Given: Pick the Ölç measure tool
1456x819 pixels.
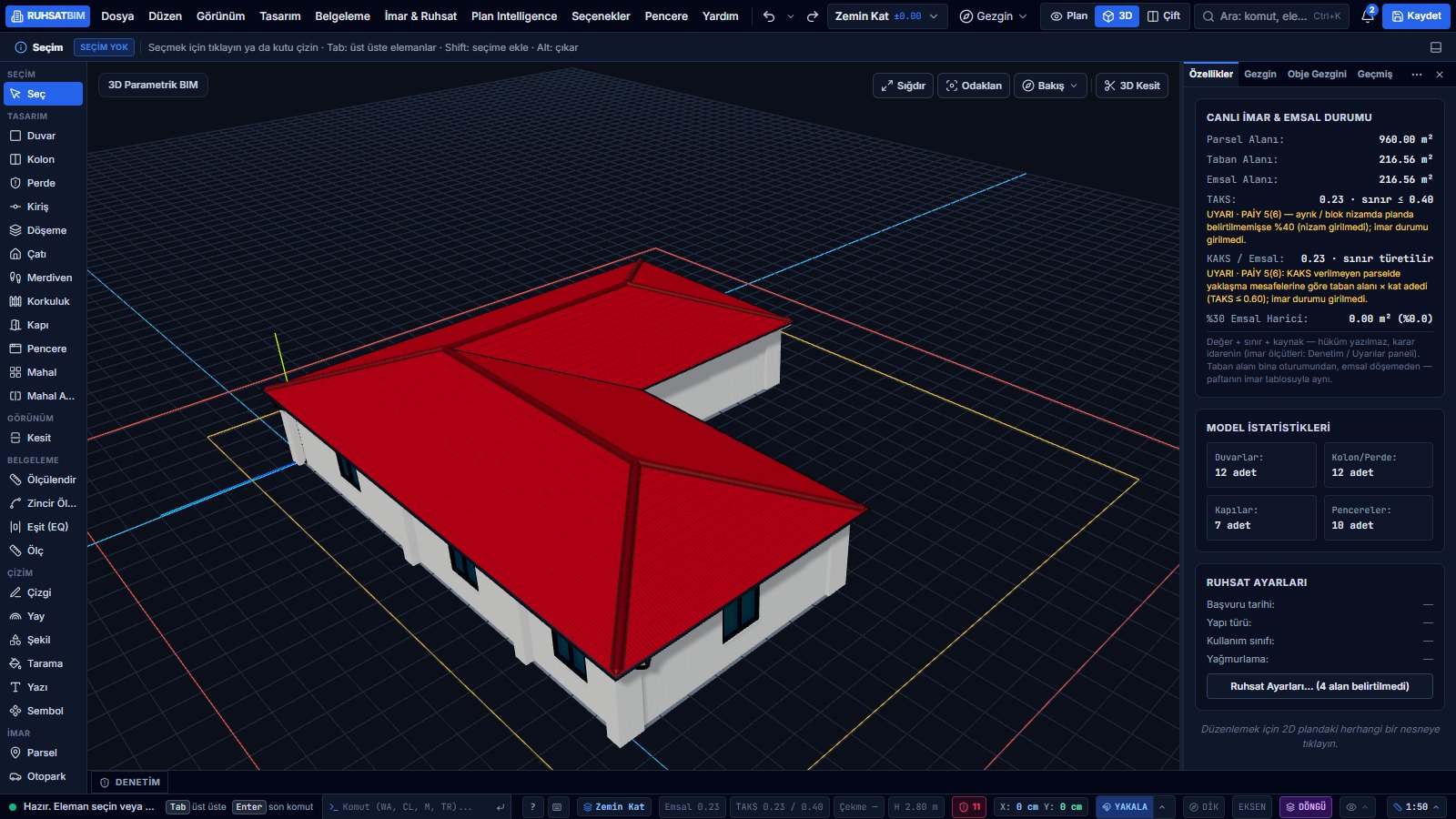Looking at the screenshot, I should [43, 551].
